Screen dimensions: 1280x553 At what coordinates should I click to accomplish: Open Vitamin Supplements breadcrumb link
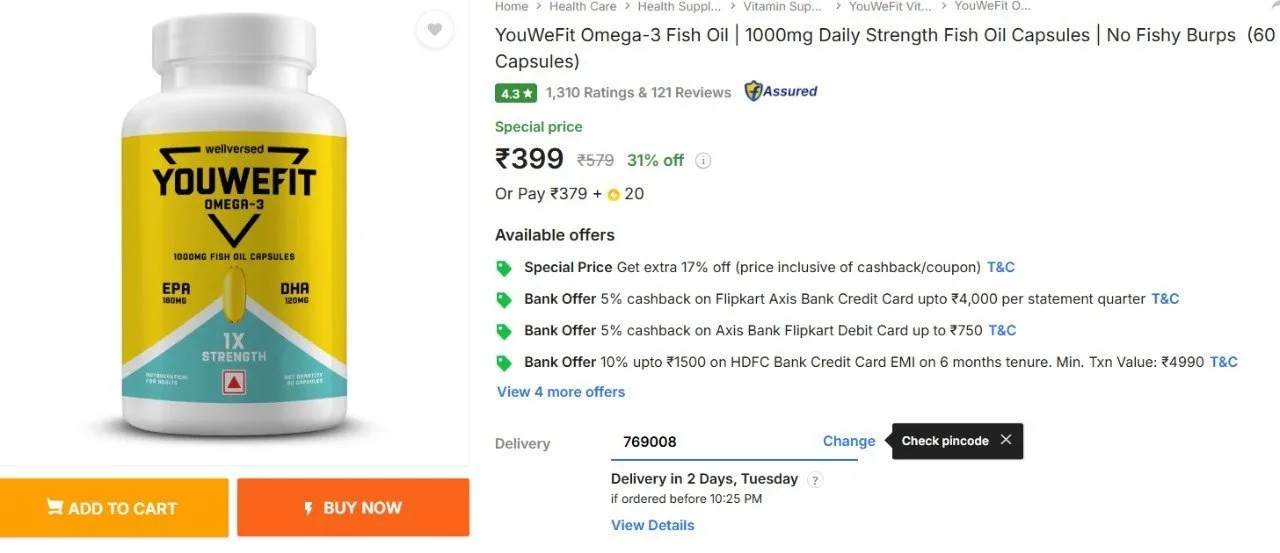(783, 6)
